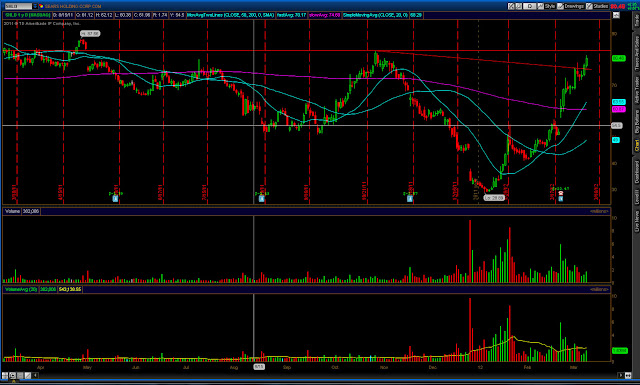The height and width of the screenshot is (385, 640).
Task: Click the first icon in the bottom-left toolbar
Action: (x=5, y=376)
